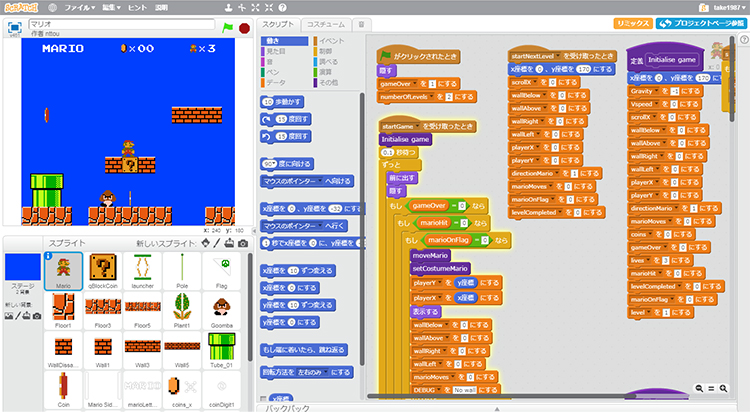The height and width of the screenshot is (412, 750).
Task: Click the globe language icon
Action: coord(52,7)
